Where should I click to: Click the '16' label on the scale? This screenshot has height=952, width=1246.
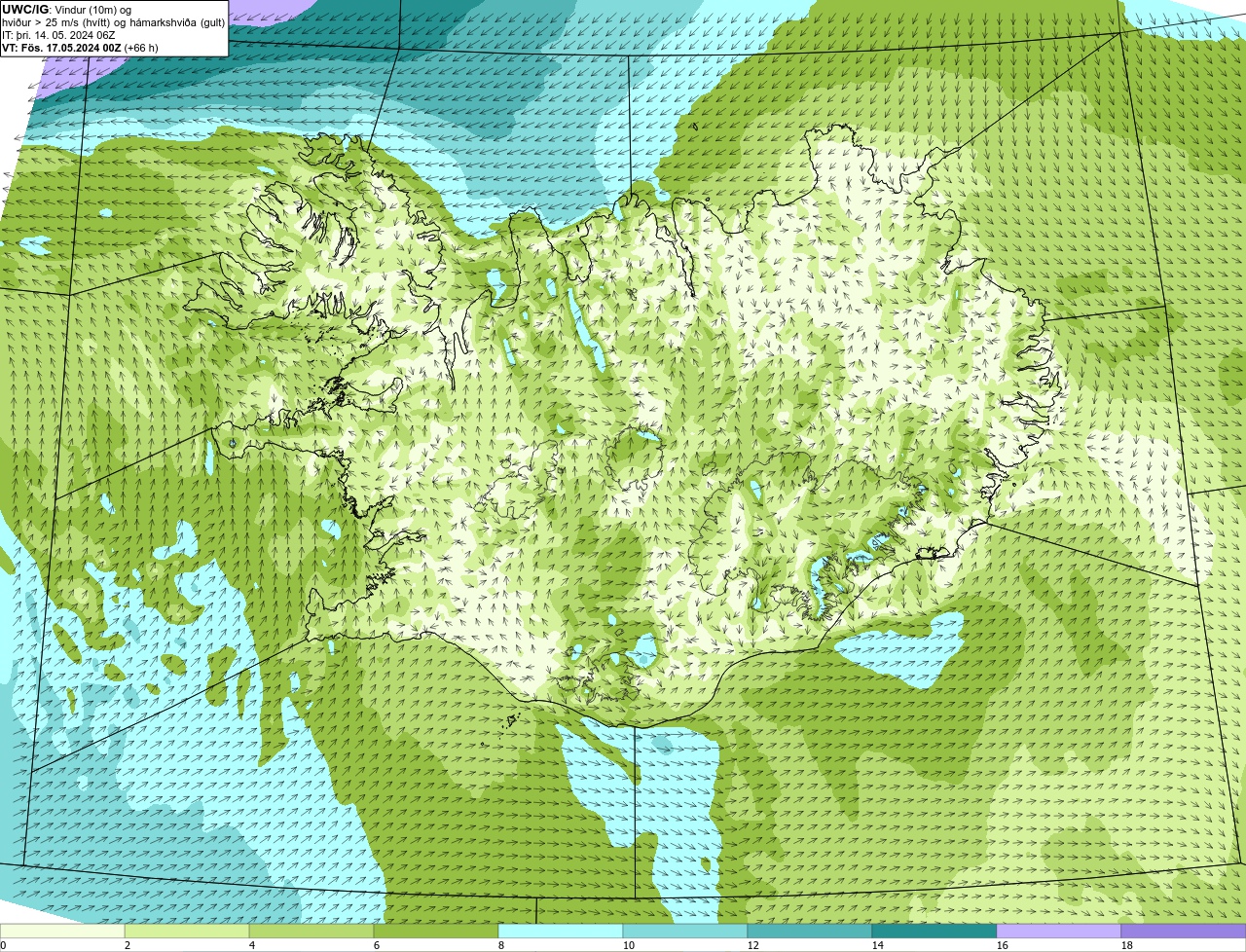tap(1003, 945)
